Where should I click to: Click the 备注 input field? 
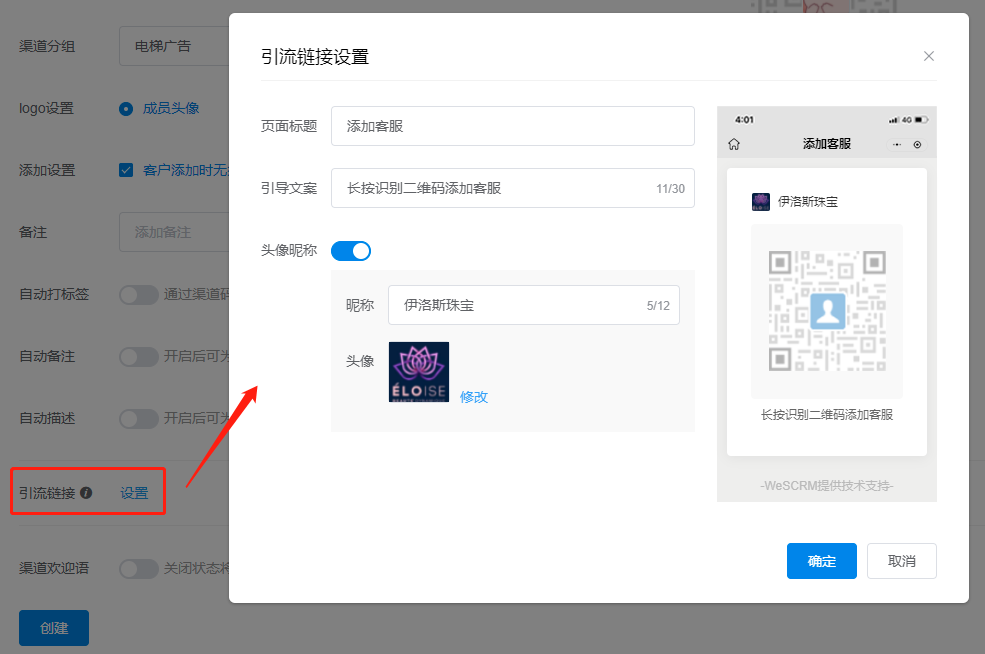[x=174, y=232]
